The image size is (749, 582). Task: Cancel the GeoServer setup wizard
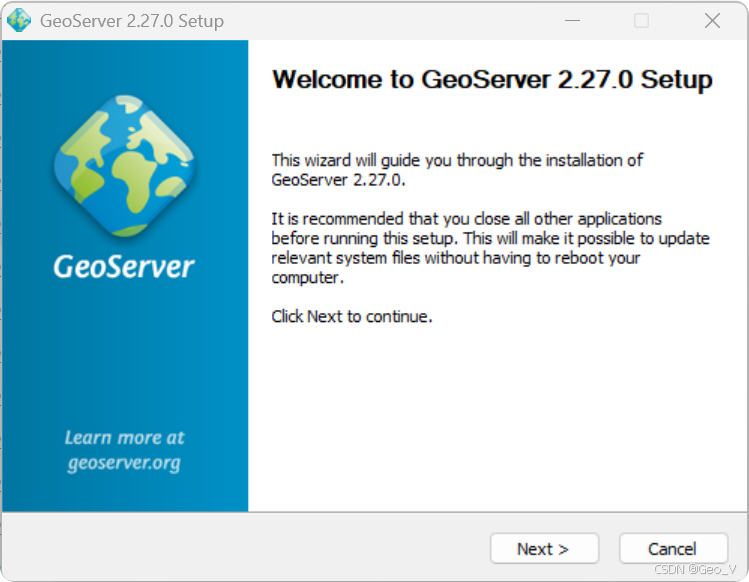[x=673, y=549]
